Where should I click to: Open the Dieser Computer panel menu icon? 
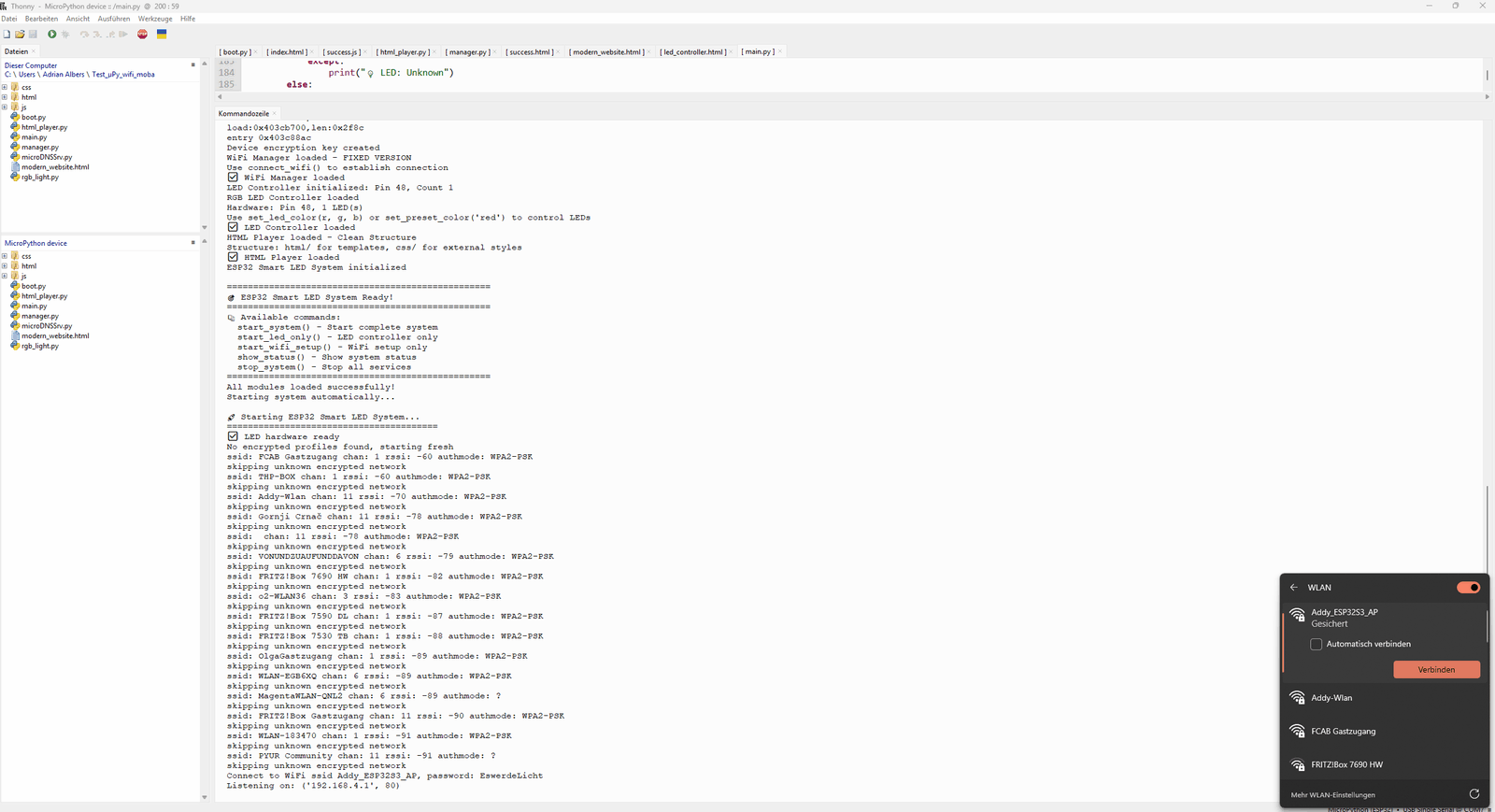193,65
